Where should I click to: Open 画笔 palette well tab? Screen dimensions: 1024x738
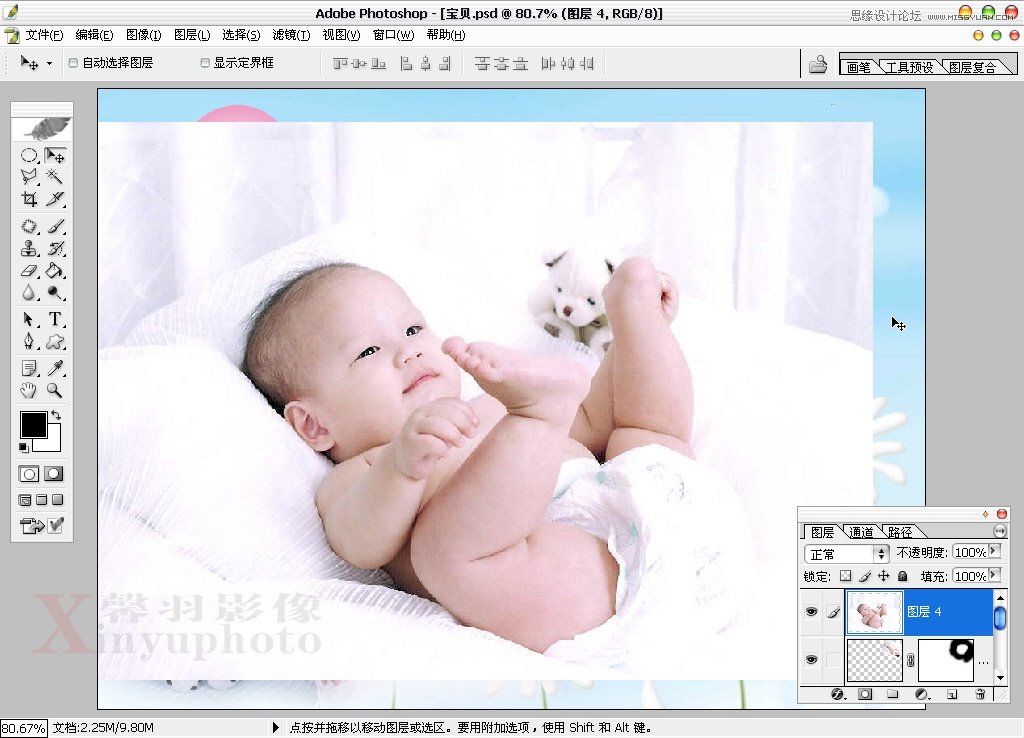click(859, 67)
